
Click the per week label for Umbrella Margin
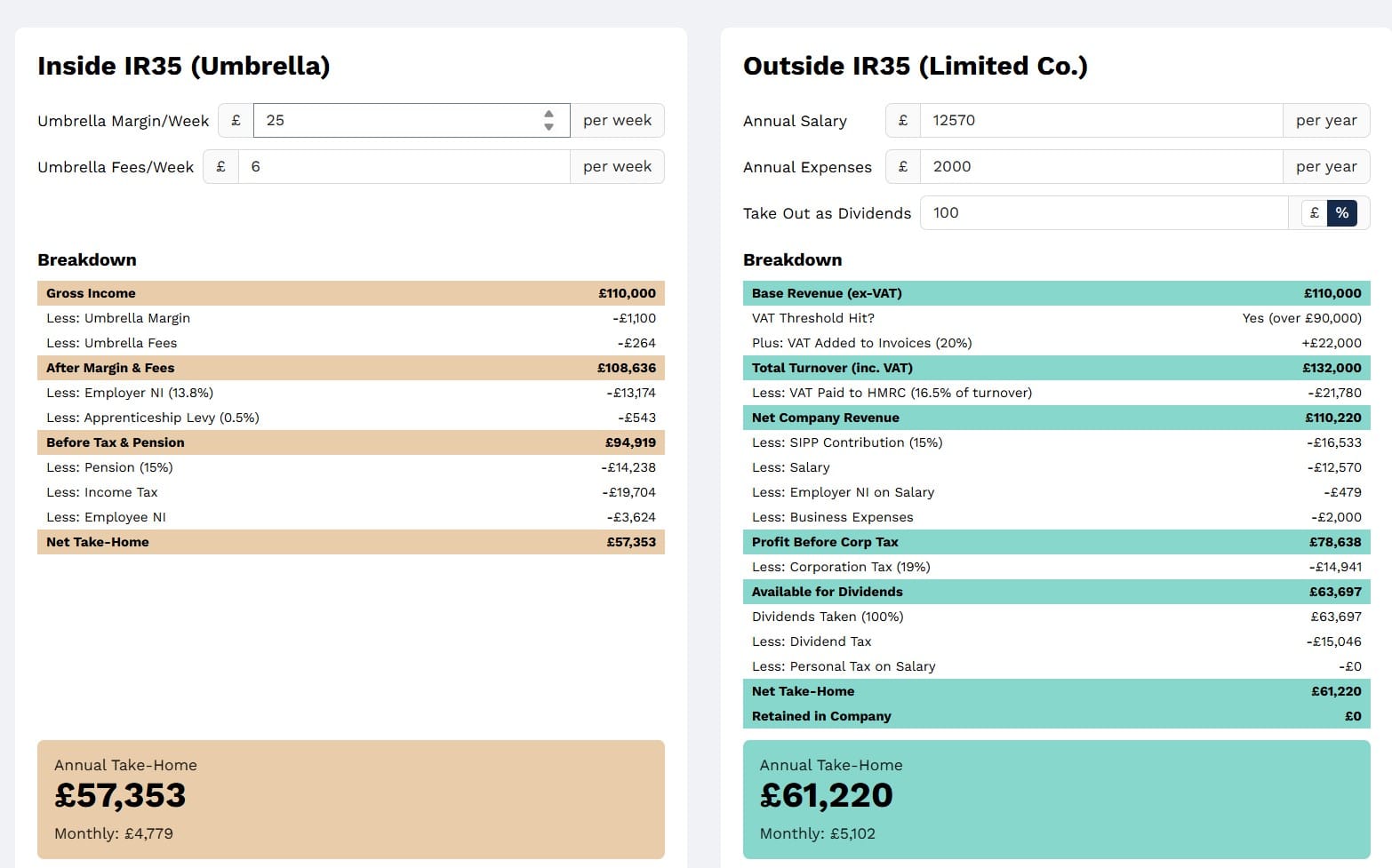click(x=617, y=120)
